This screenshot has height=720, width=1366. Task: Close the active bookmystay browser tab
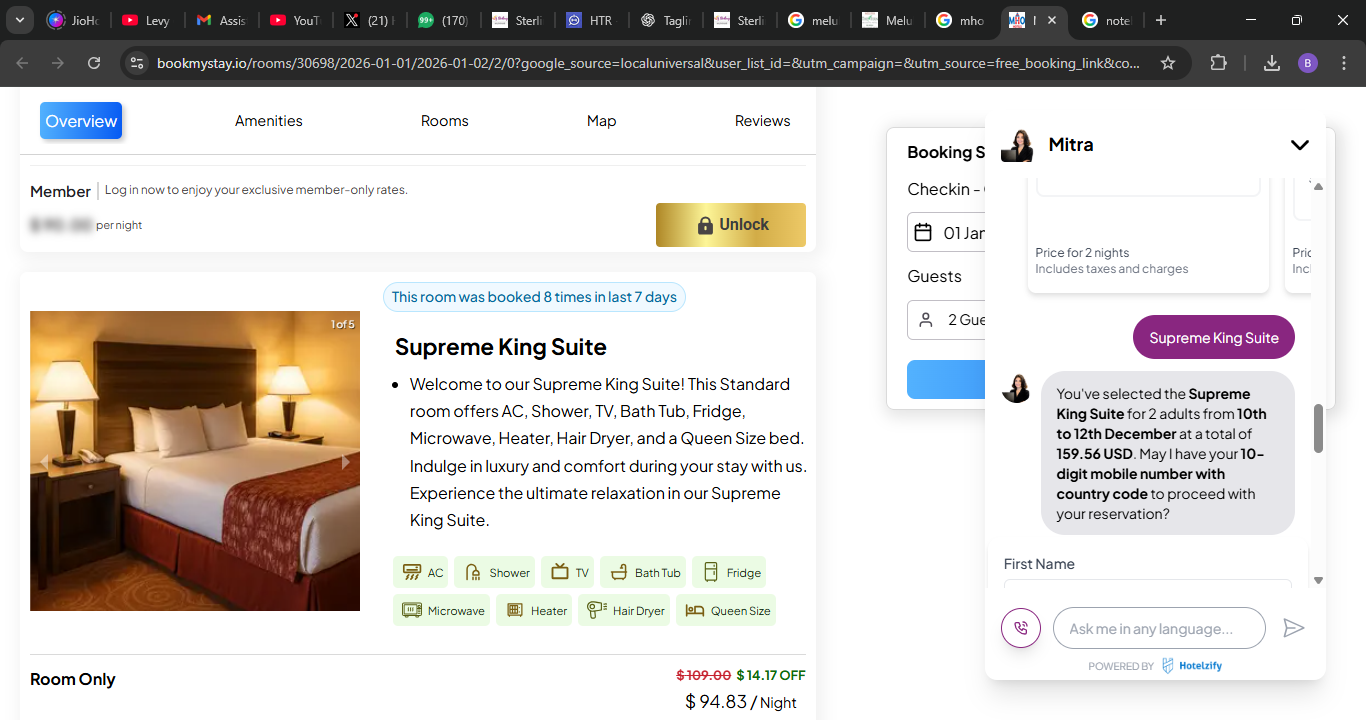[x=1052, y=20]
